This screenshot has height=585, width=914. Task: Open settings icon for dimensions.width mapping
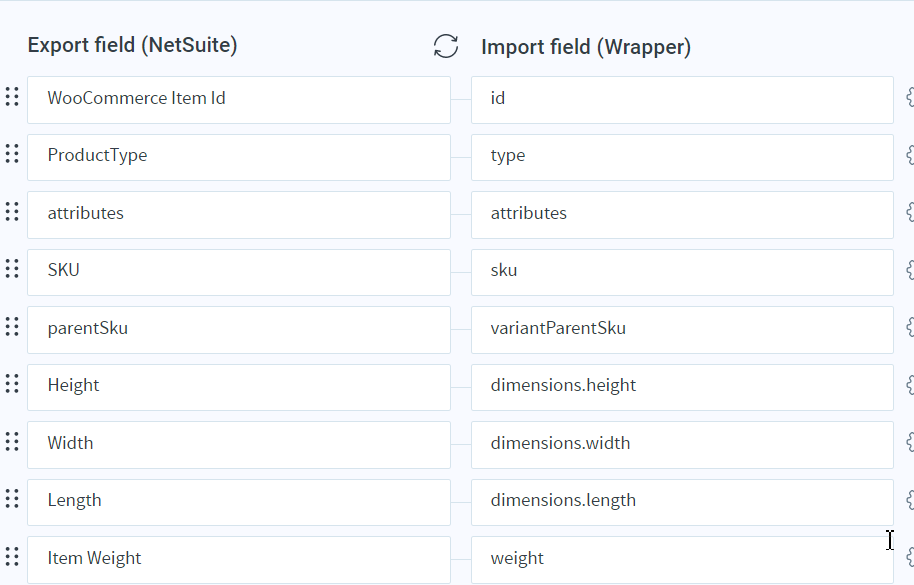pyautogui.click(x=909, y=443)
